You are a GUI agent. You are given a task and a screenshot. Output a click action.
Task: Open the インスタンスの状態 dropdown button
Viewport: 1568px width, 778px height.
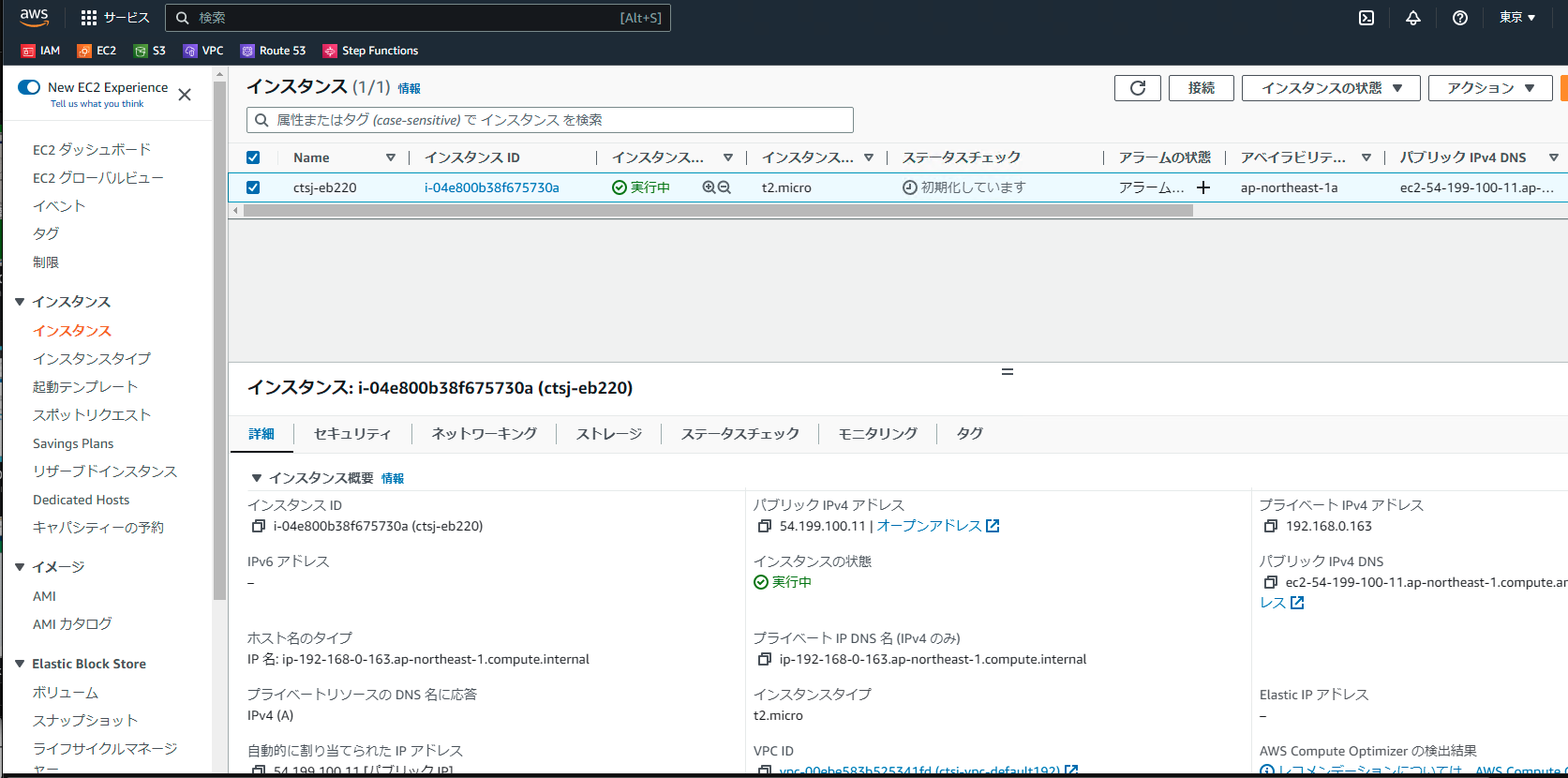pos(1331,88)
